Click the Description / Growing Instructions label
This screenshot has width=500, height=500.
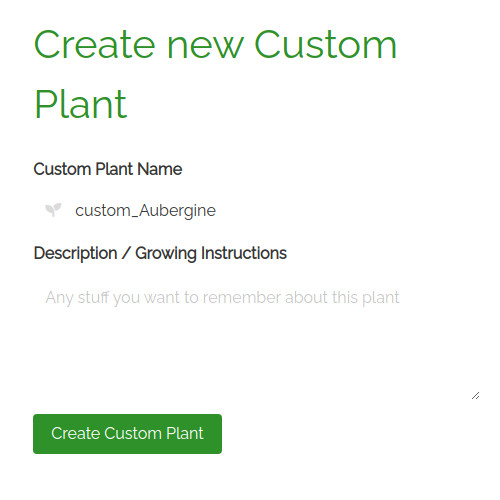(160, 253)
